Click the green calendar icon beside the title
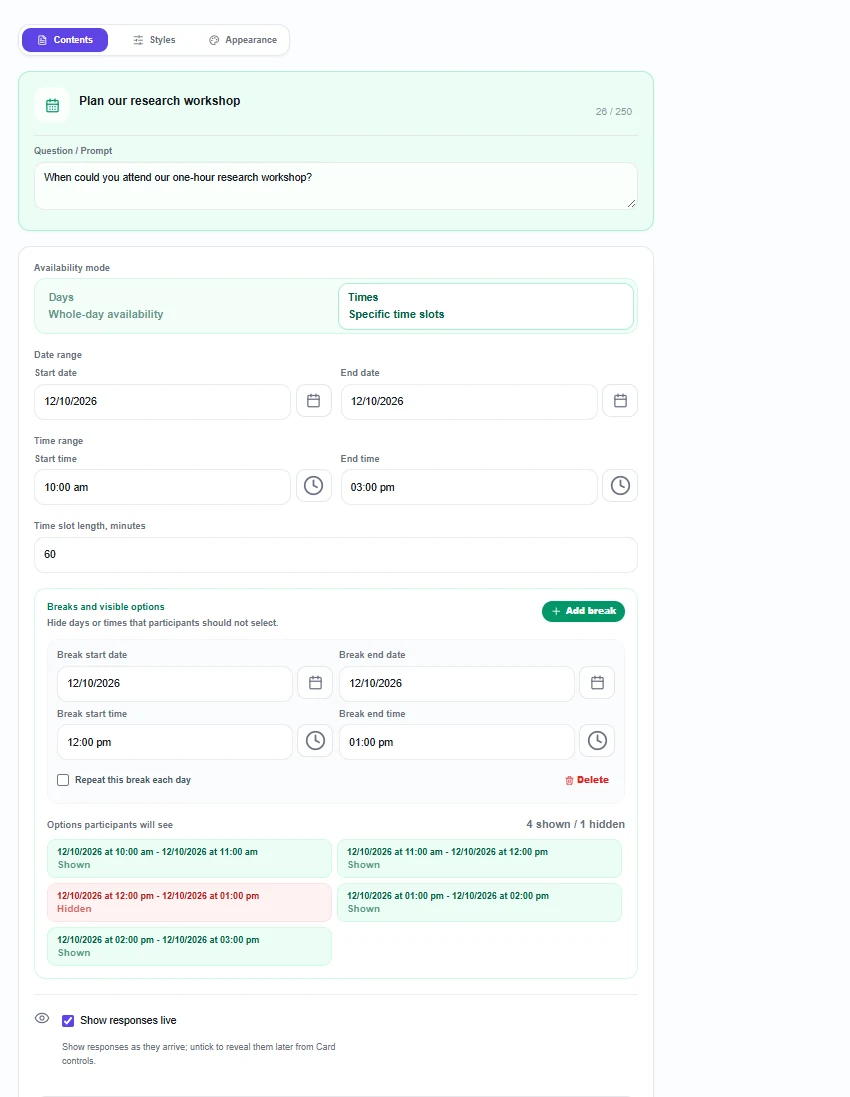Viewport: 850px width, 1097px height. [52, 106]
